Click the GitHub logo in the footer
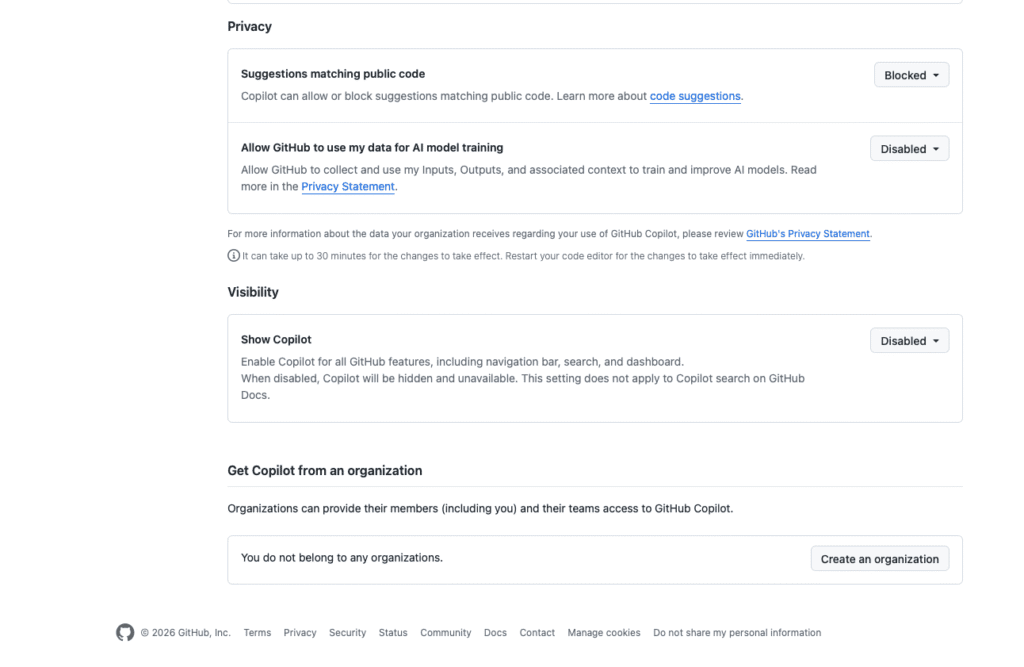 [125, 632]
